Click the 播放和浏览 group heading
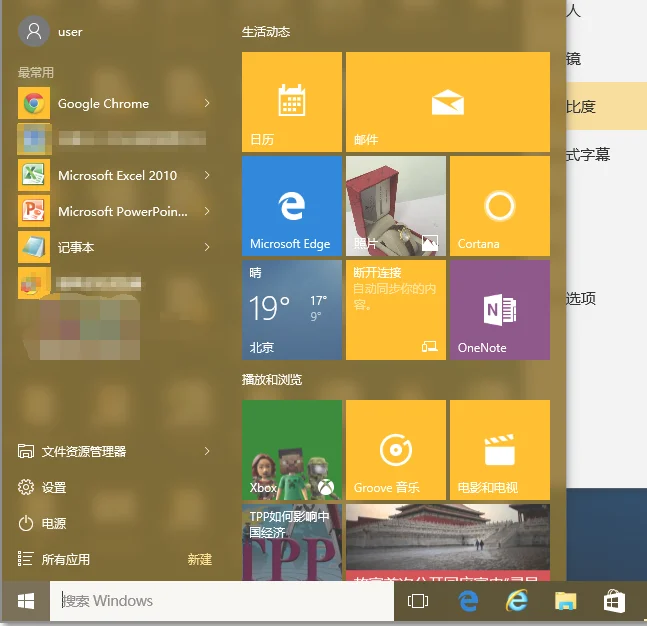This screenshot has height=626, width=647. pos(272,379)
